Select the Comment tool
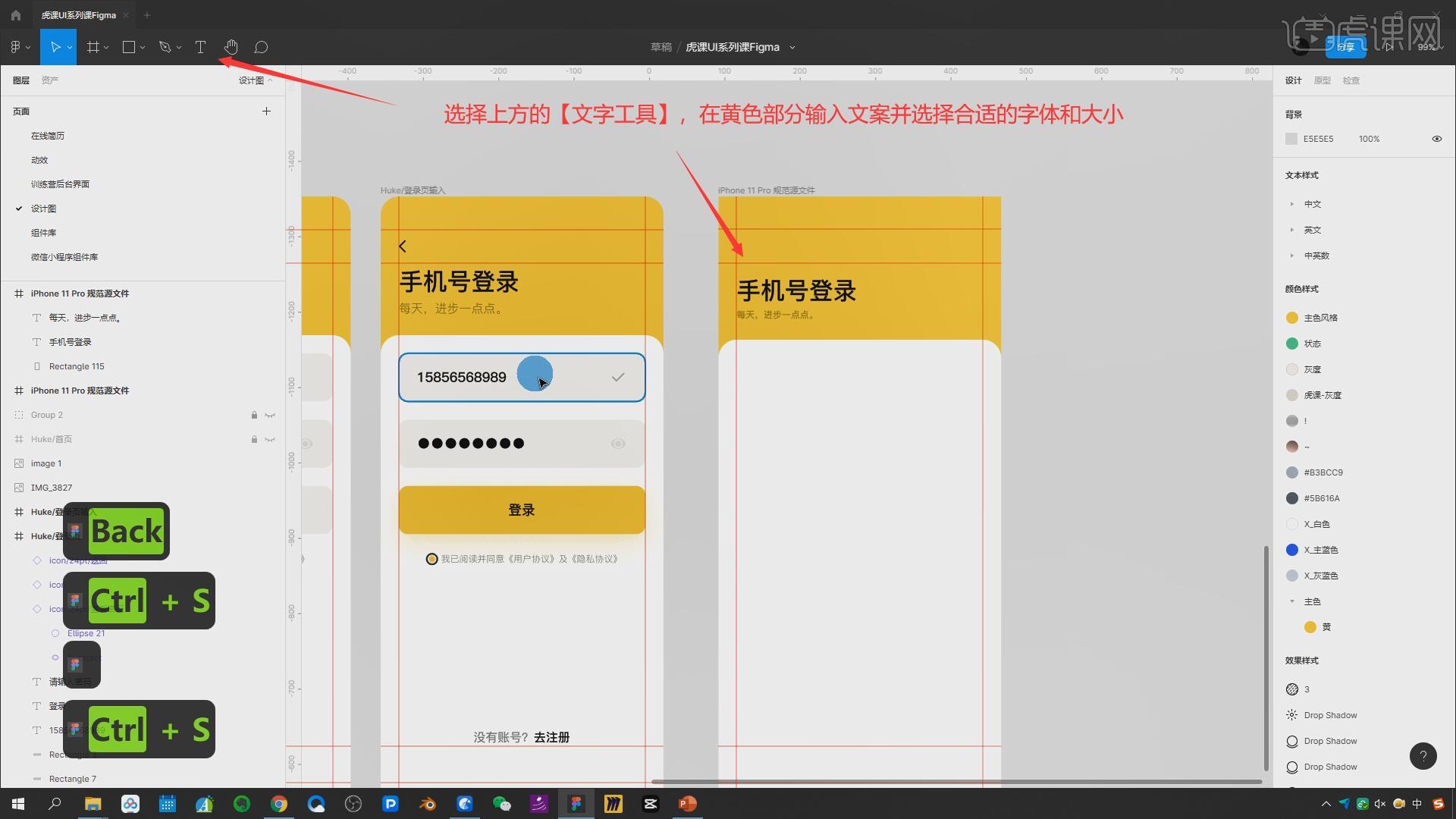Viewport: 1456px width, 819px height. pos(261,47)
